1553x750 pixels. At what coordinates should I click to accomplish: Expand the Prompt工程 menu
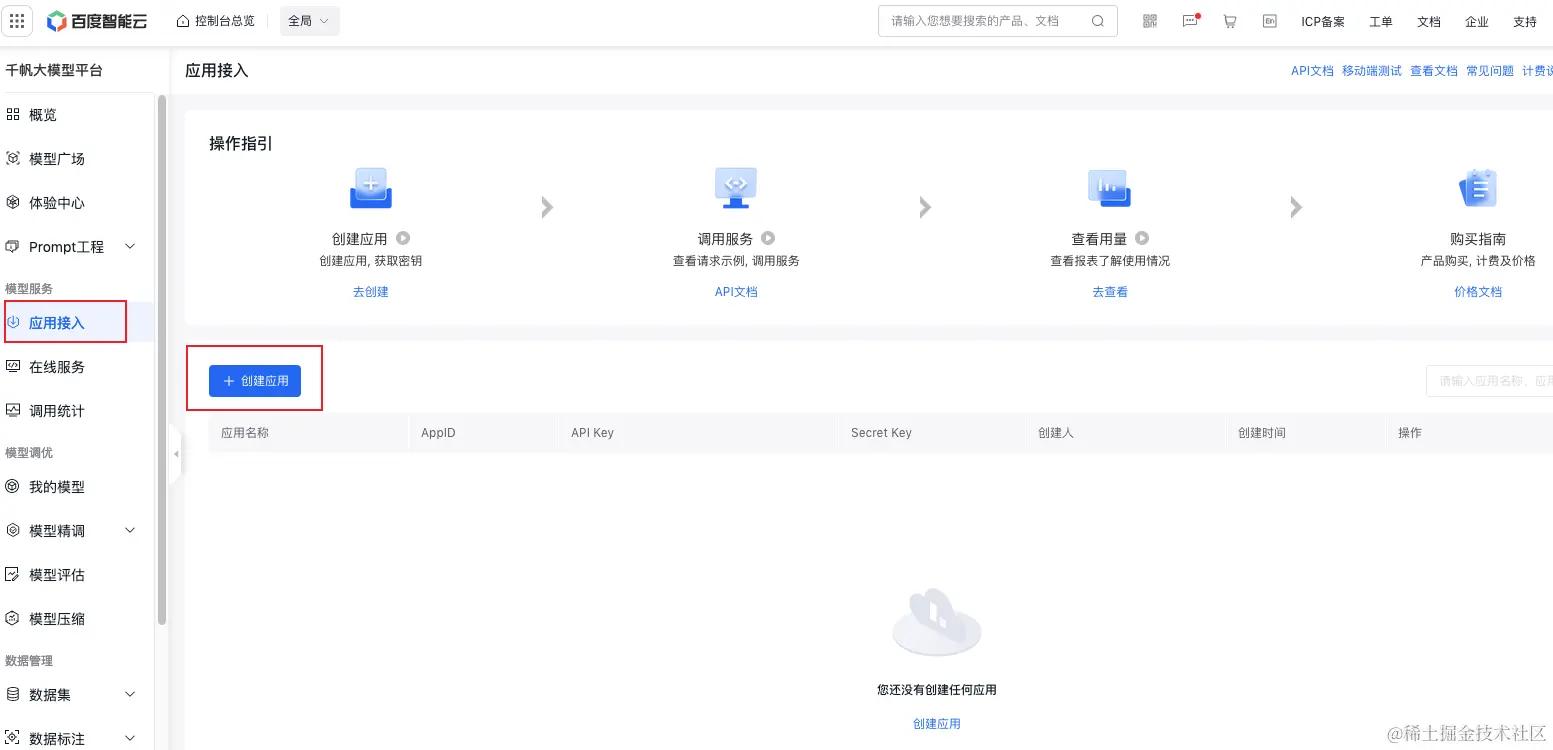click(x=130, y=247)
